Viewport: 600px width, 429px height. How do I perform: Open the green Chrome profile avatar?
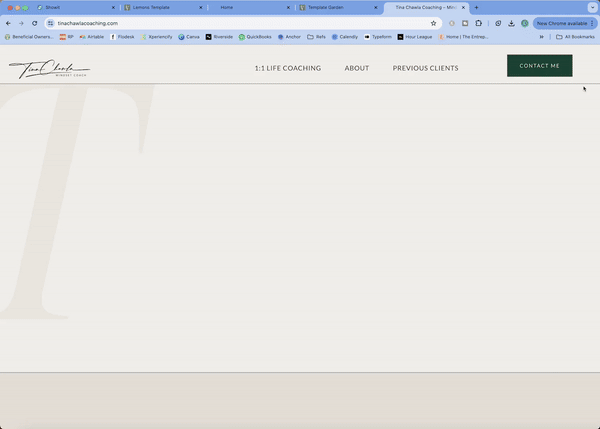pos(525,23)
